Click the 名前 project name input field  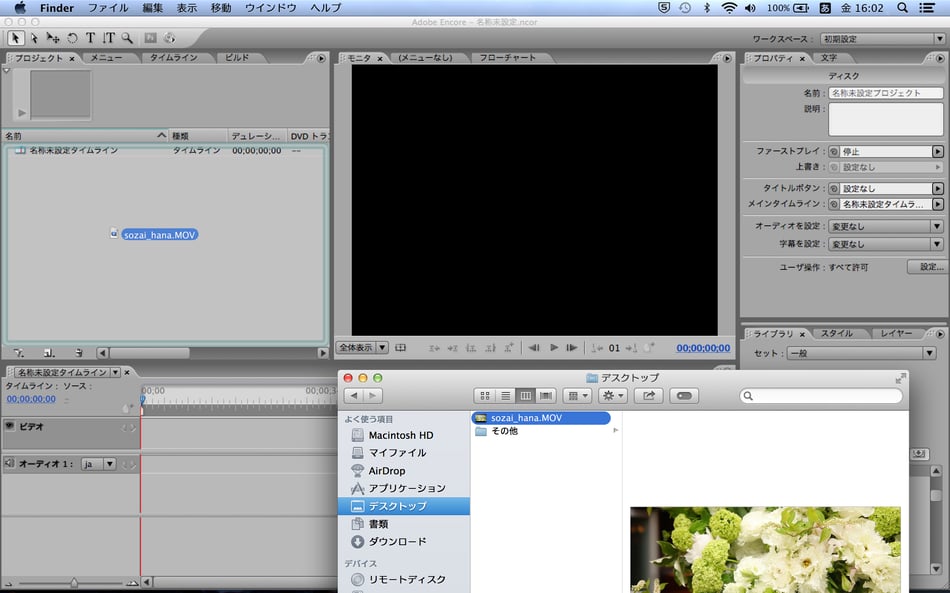point(886,93)
